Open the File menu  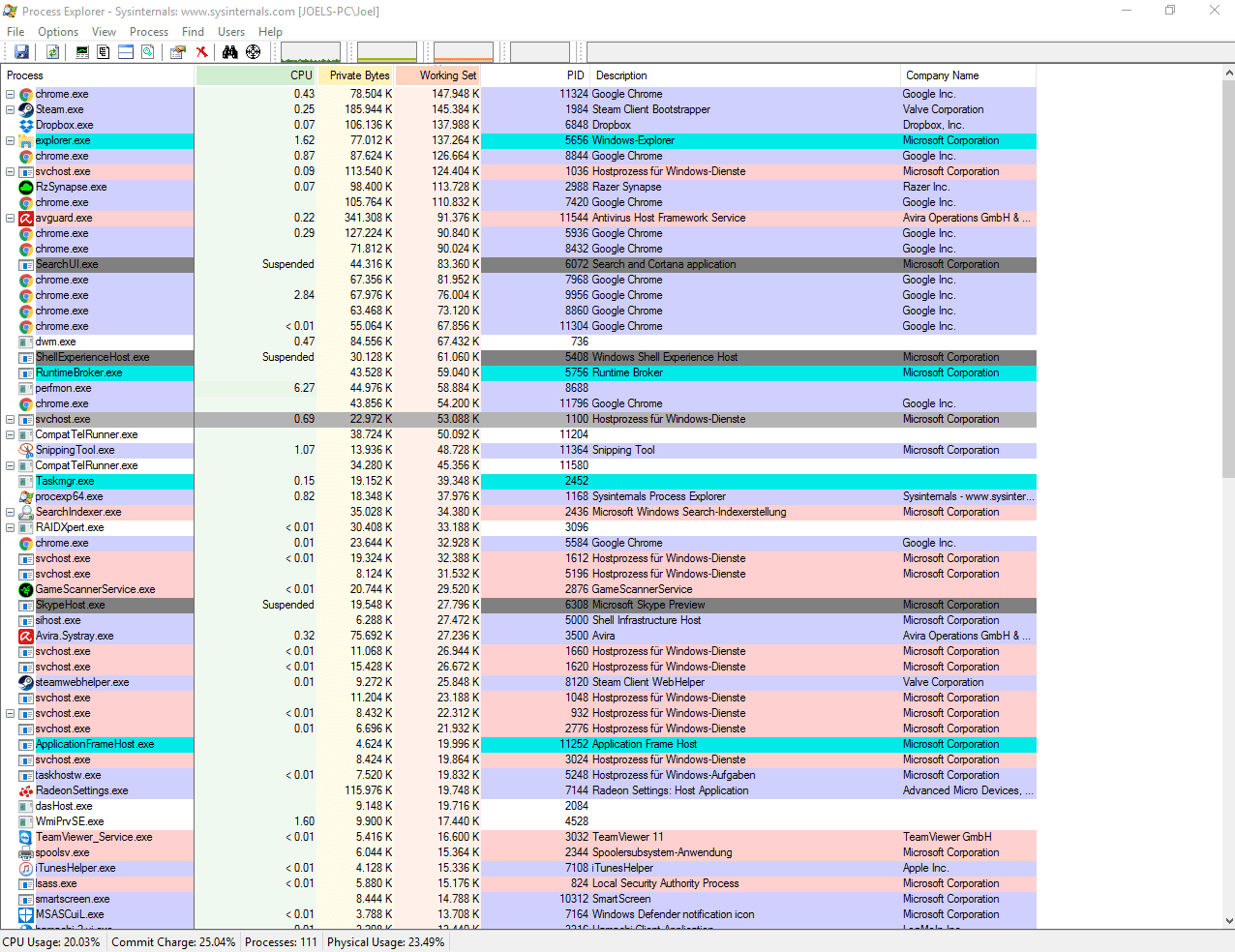(x=15, y=32)
